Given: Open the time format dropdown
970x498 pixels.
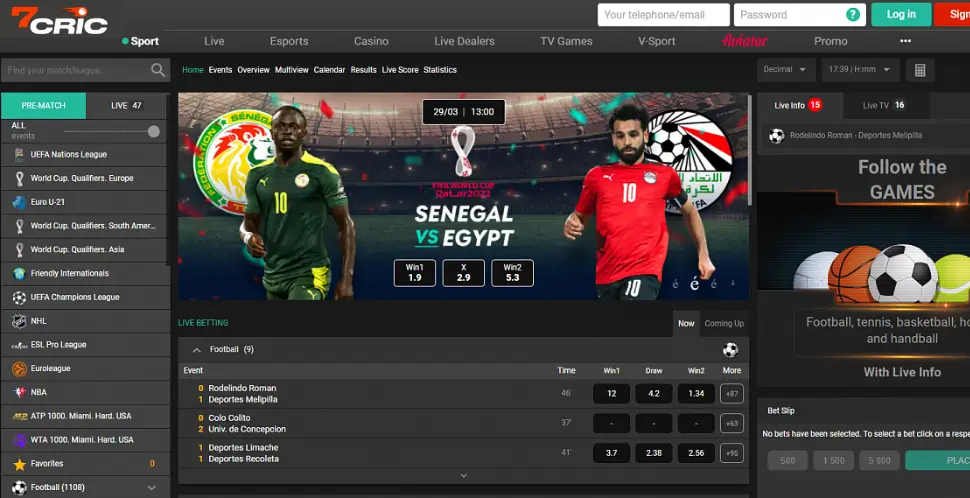Looking at the screenshot, I should 860,70.
